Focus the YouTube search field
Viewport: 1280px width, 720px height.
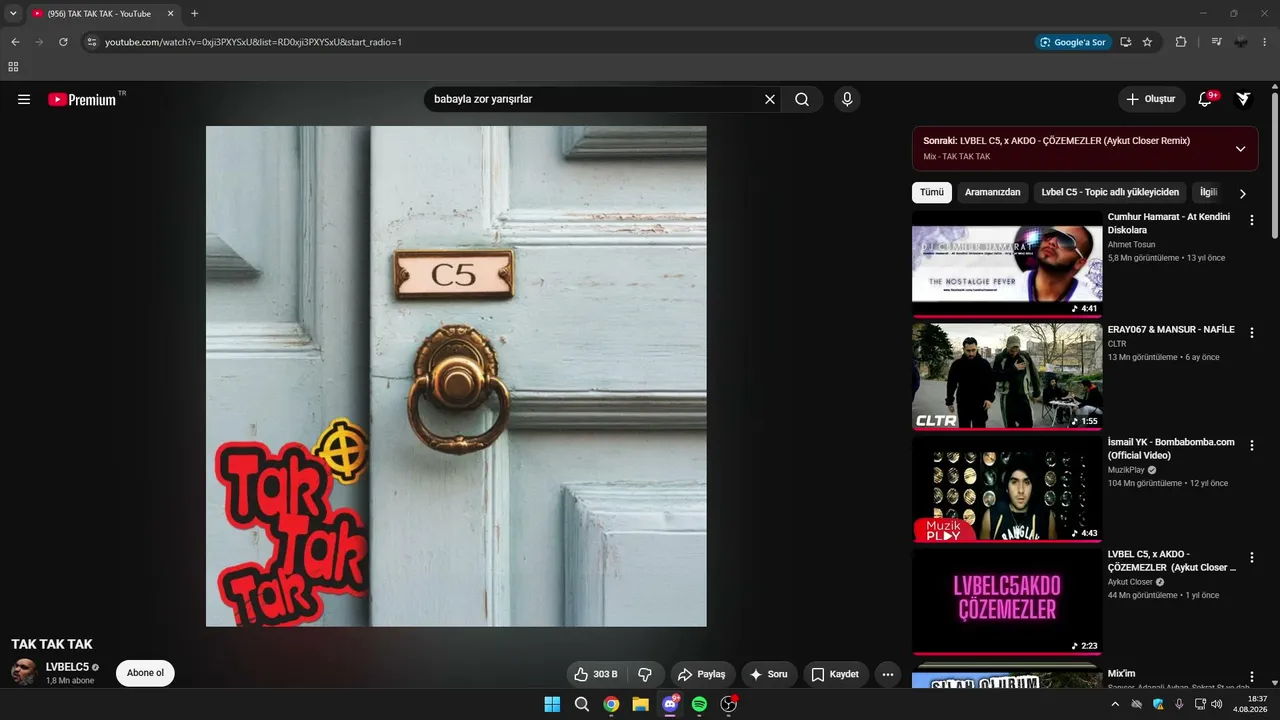click(x=594, y=99)
